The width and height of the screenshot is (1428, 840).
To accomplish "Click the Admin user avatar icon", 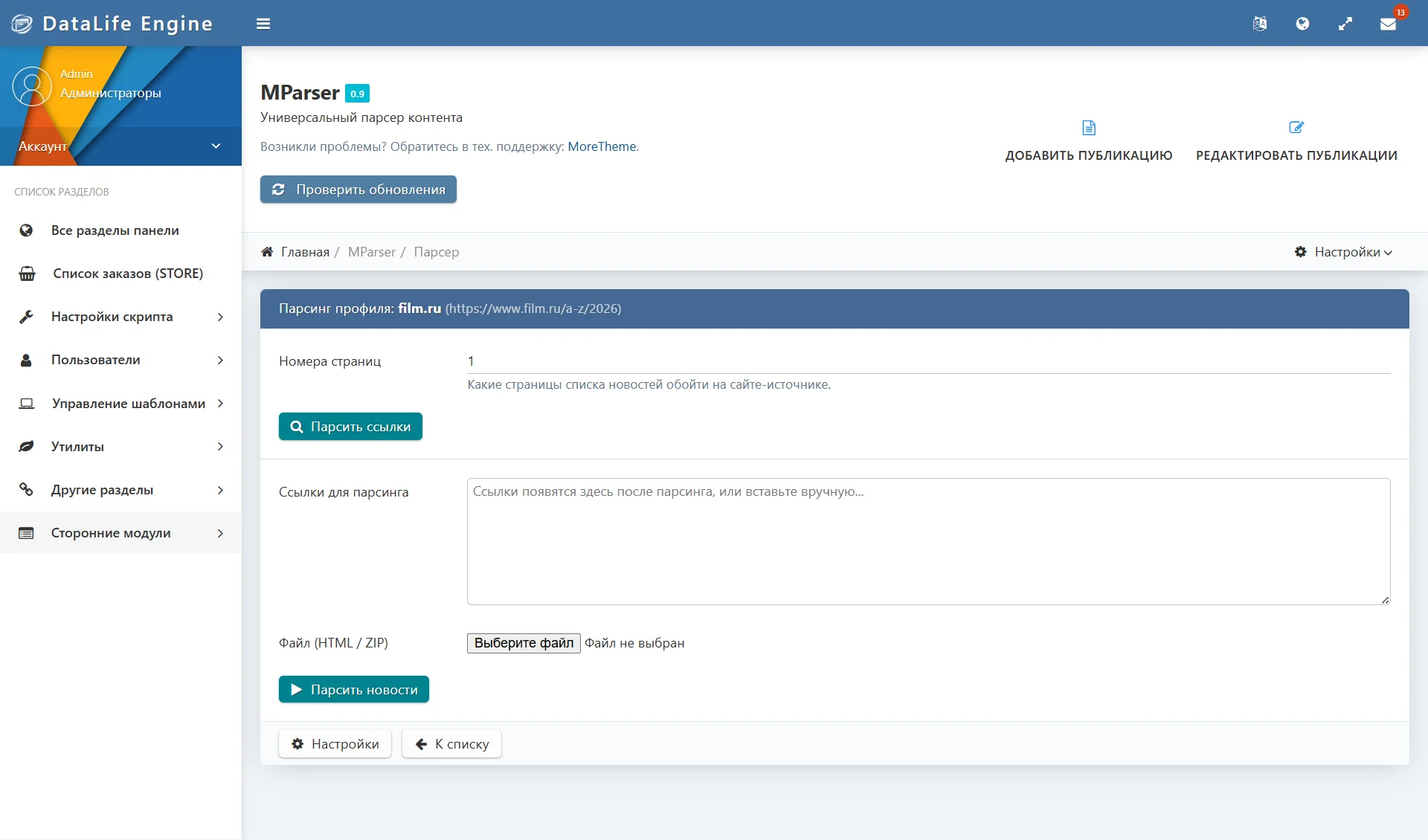I will coord(32,86).
